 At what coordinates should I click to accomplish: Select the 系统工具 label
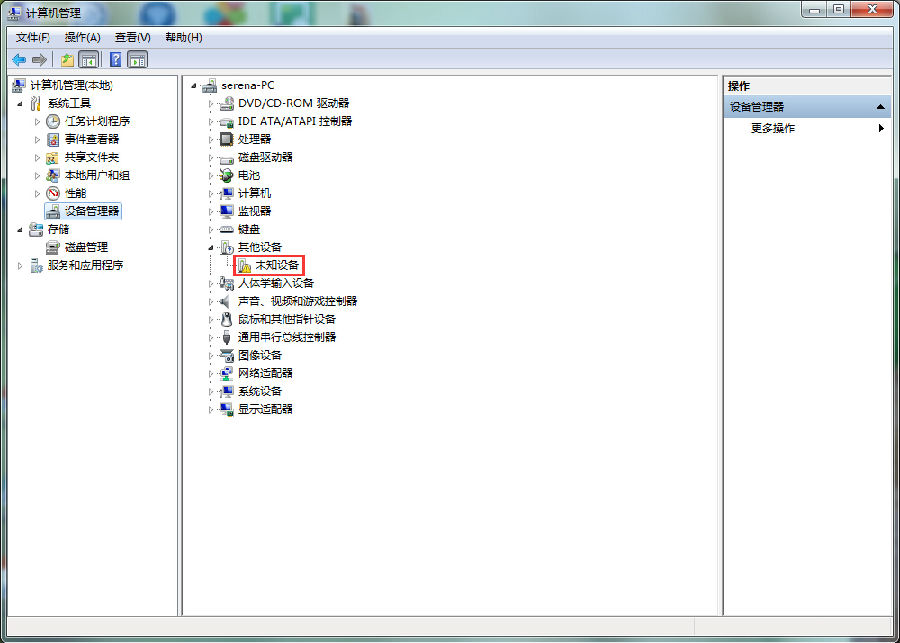69,103
